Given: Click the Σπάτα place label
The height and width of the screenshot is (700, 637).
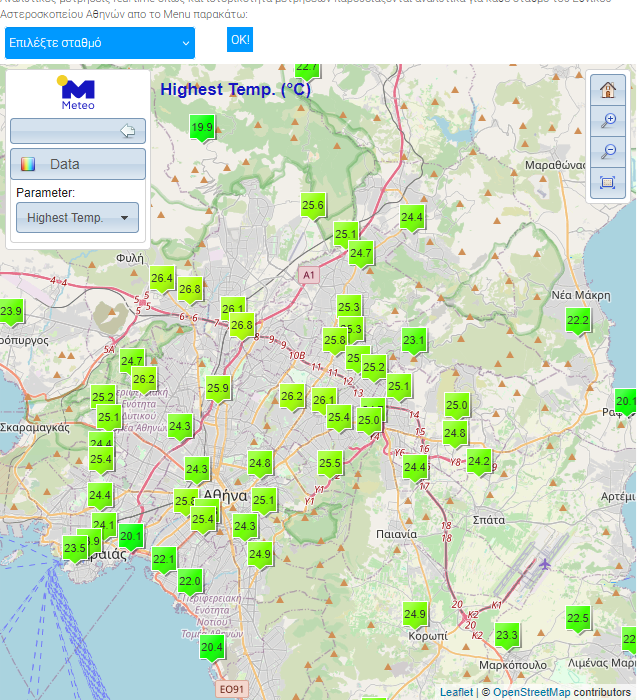Looking at the screenshot, I should click(489, 520).
